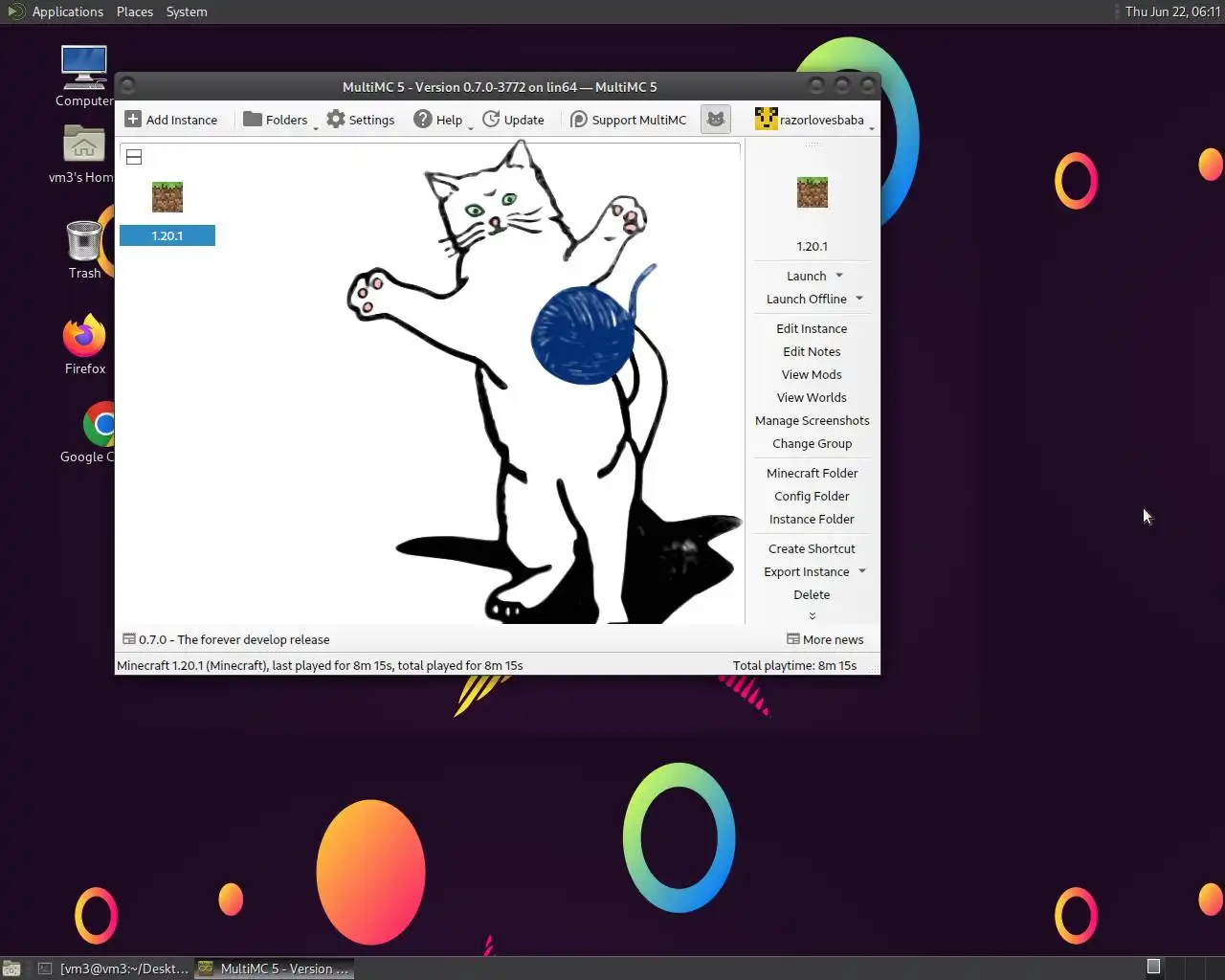Open the Help dropdown arrow
This screenshot has height=980, width=1225.
(470, 127)
